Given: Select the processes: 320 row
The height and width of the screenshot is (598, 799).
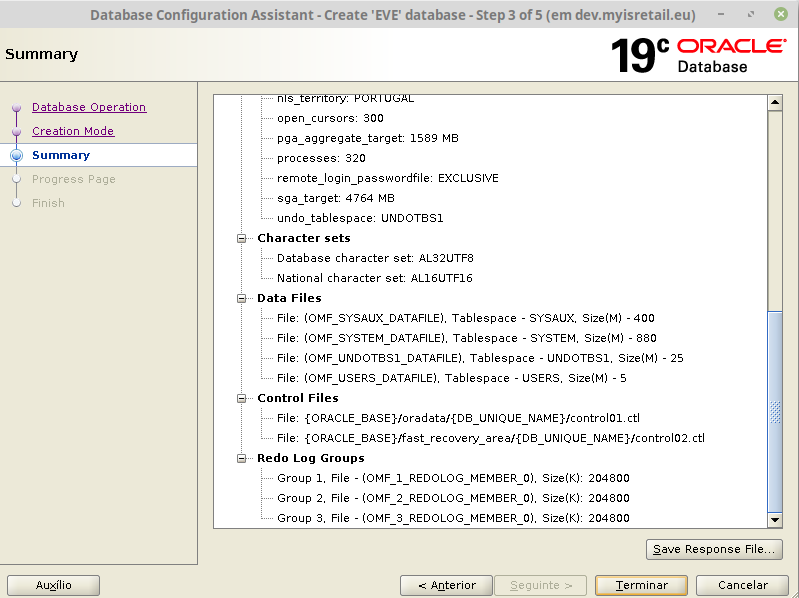Looking at the screenshot, I should tap(321, 158).
